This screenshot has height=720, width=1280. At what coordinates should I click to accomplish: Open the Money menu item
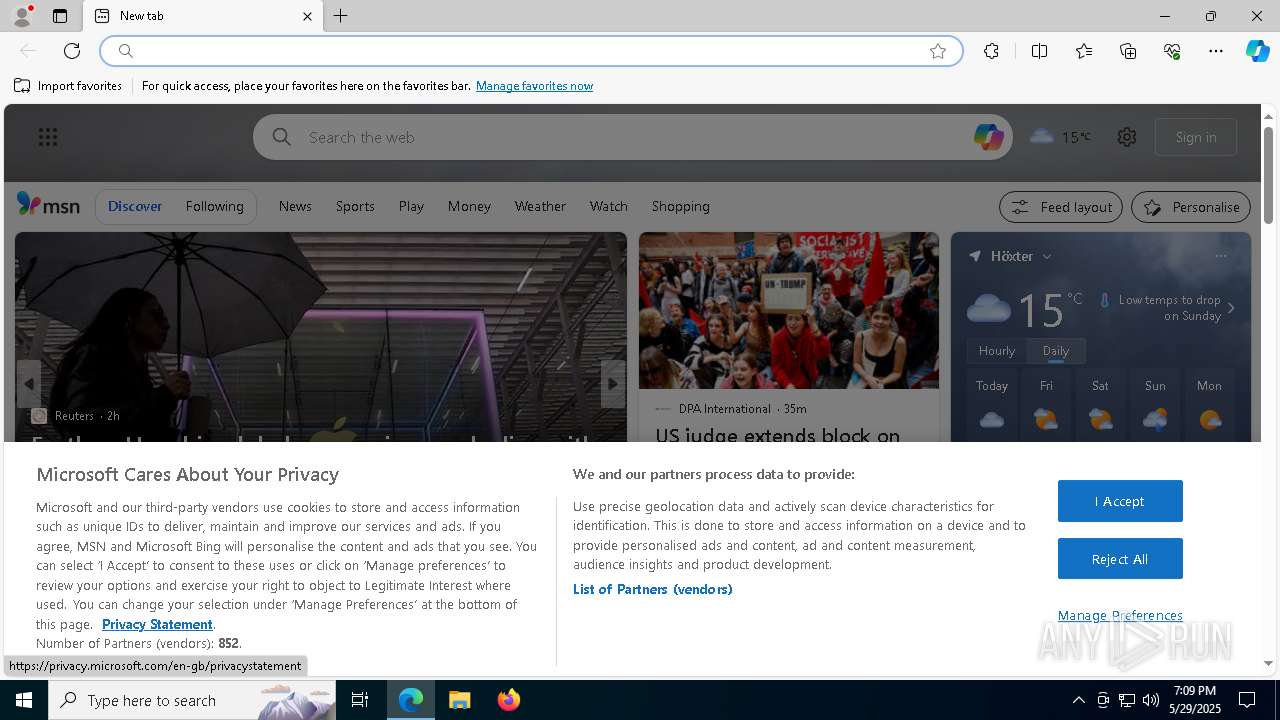pos(469,206)
